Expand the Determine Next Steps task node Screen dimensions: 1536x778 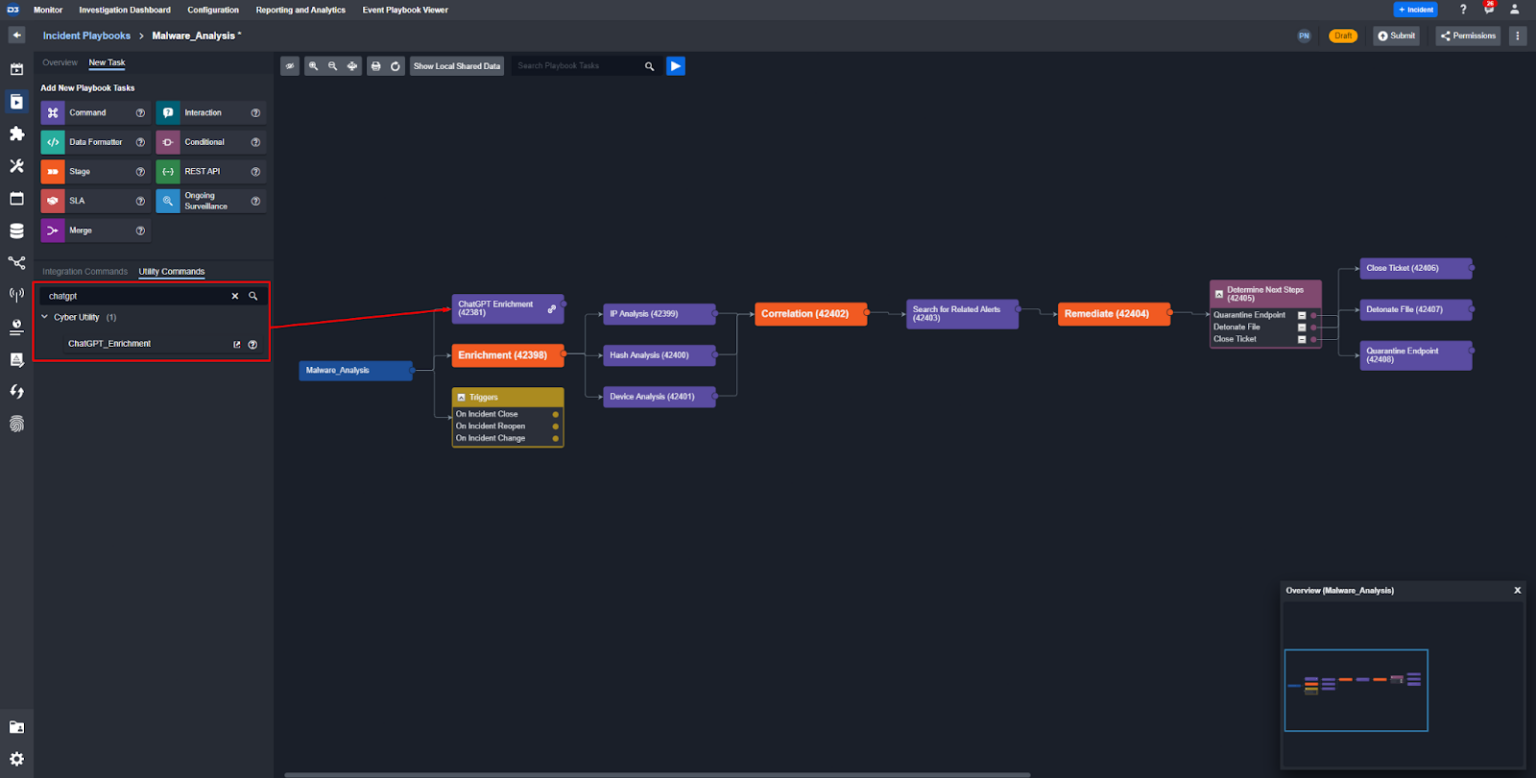click(x=1220, y=293)
